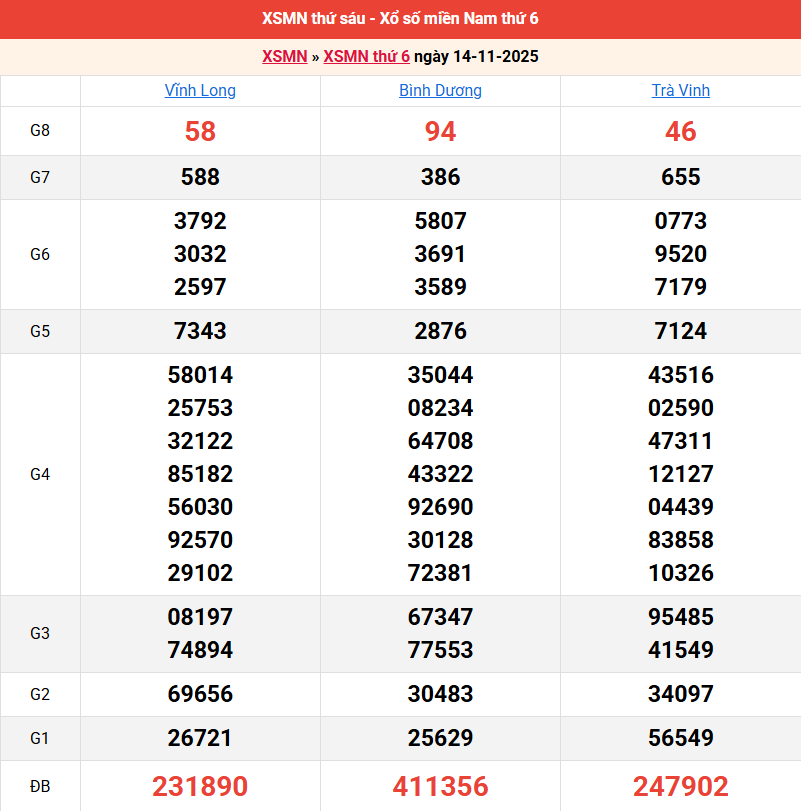
Task: Select Trà Vinh G8 result 46
Action: point(680,131)
